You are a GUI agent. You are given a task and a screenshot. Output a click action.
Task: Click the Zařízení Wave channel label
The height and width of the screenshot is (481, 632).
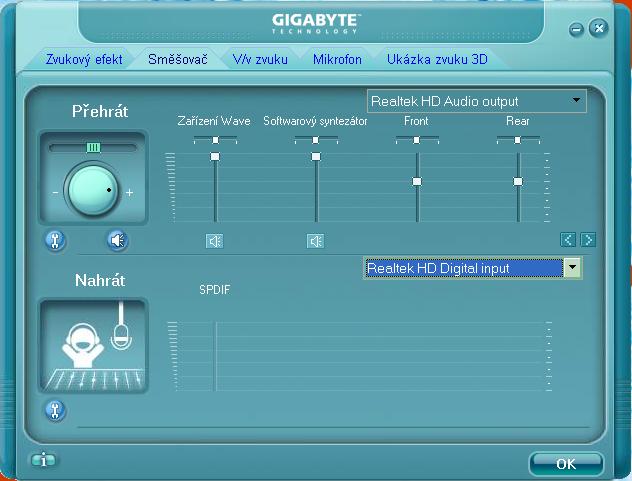pos(214,121)
